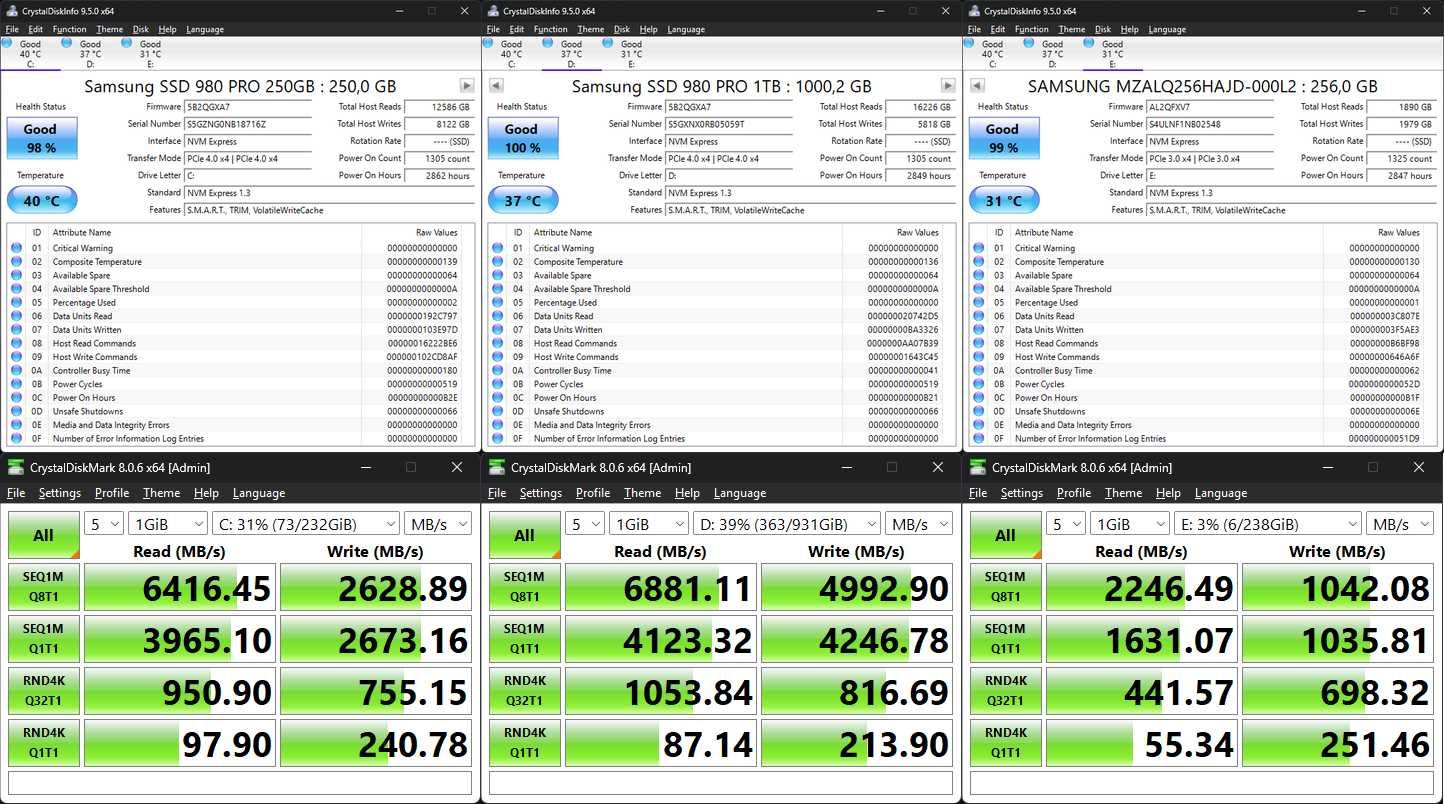Click Data Units Read status orb in 980 PRO 1TB window
The height and width of the screenshot is (804, 1444).
tap(497, 316)
